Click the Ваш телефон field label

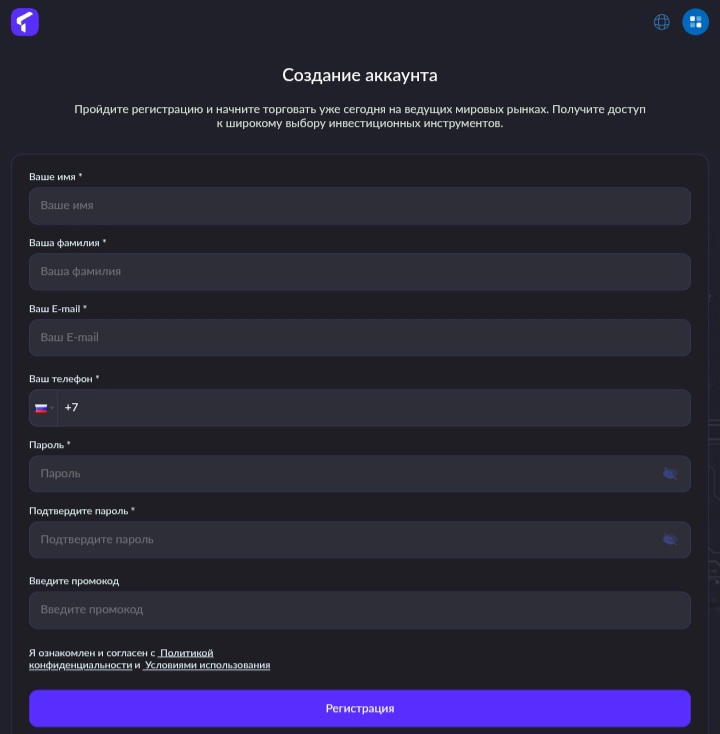pyautogui.click(x=63, y=379)
